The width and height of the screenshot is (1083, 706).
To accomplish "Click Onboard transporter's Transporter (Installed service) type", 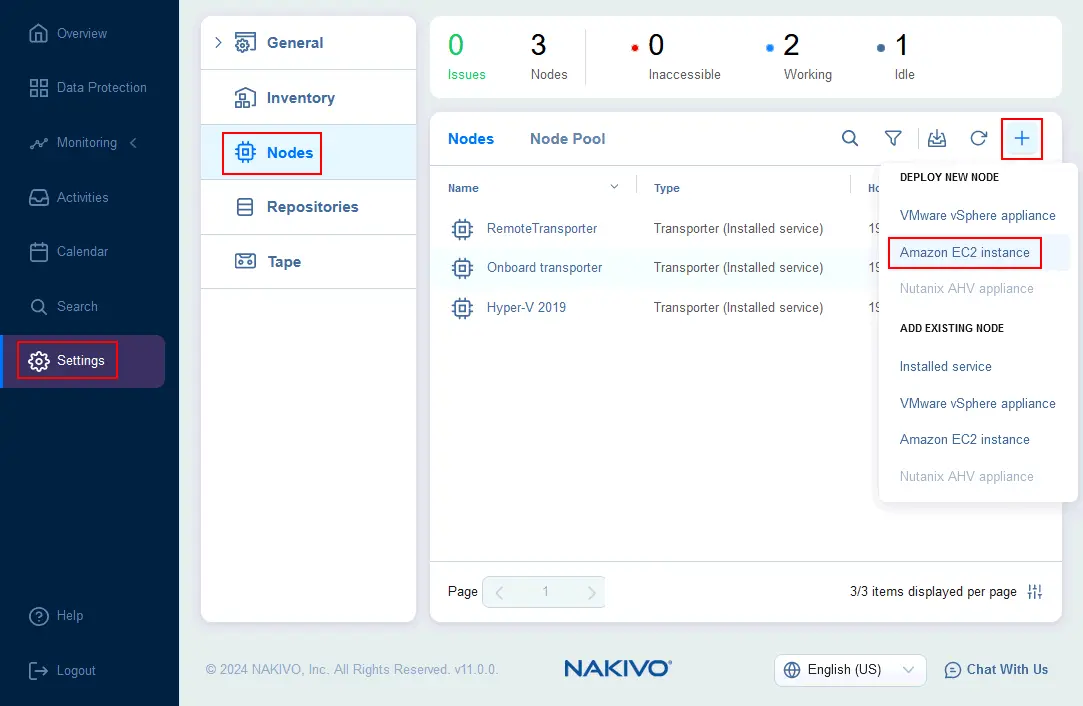I will click(738, 267).
